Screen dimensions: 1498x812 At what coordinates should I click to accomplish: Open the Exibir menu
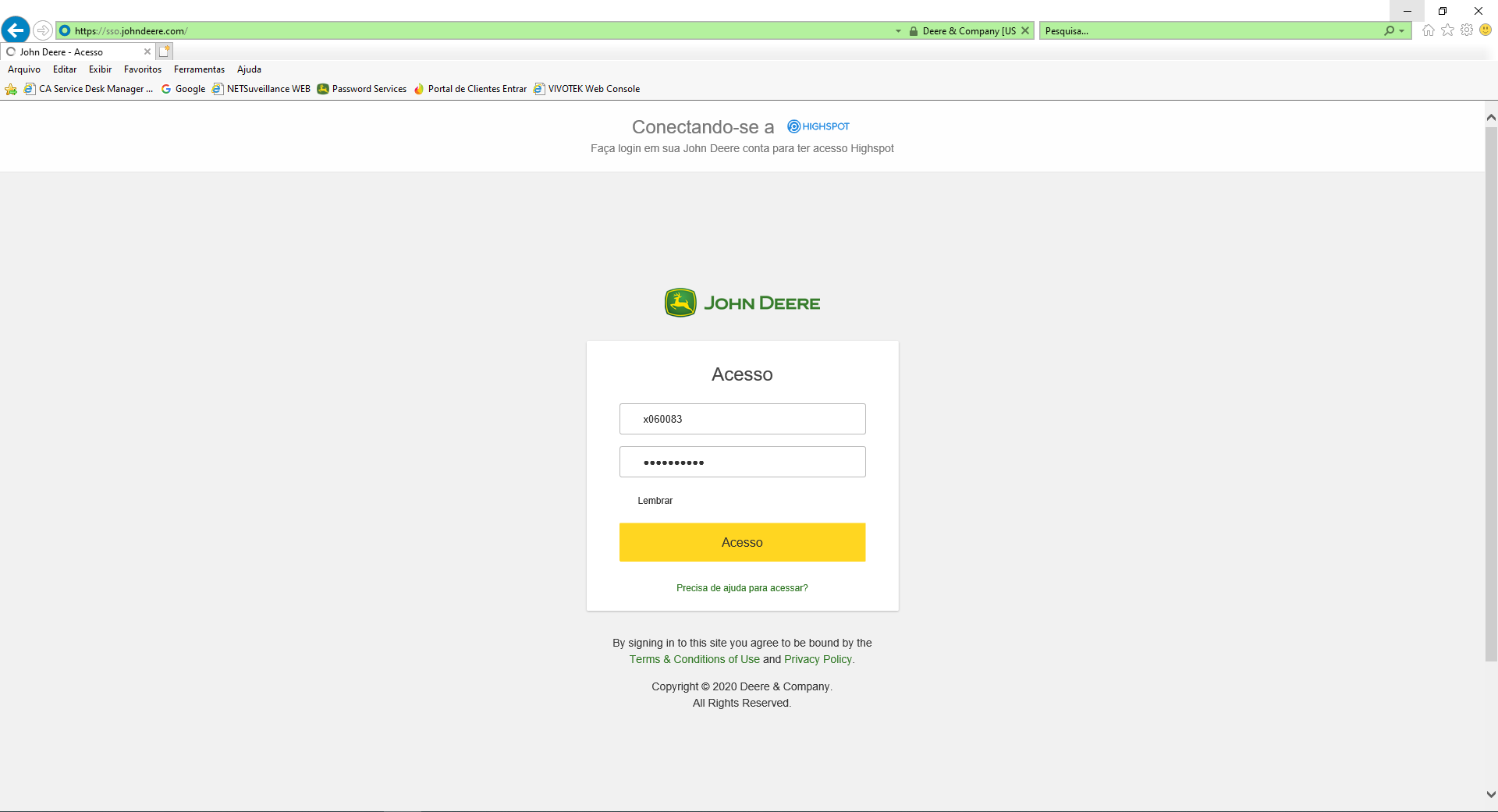(100, 69)
